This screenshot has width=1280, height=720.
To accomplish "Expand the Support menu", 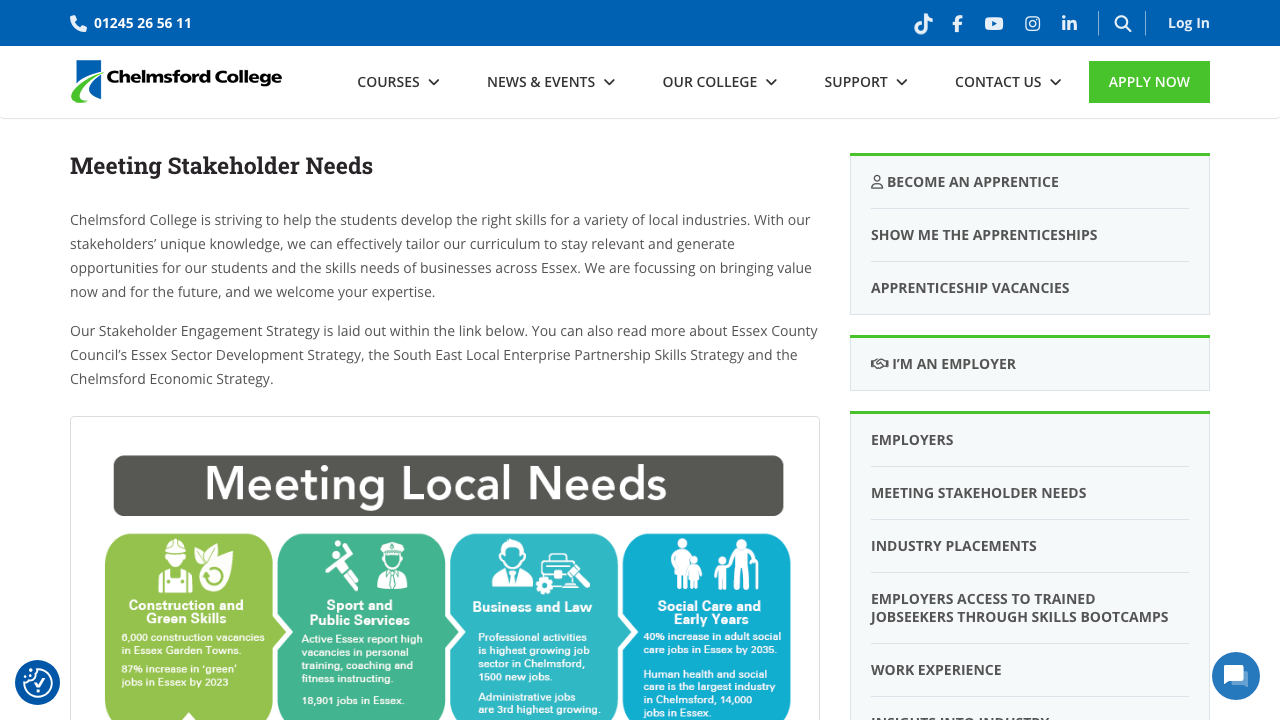I will (x=865, y=82).
